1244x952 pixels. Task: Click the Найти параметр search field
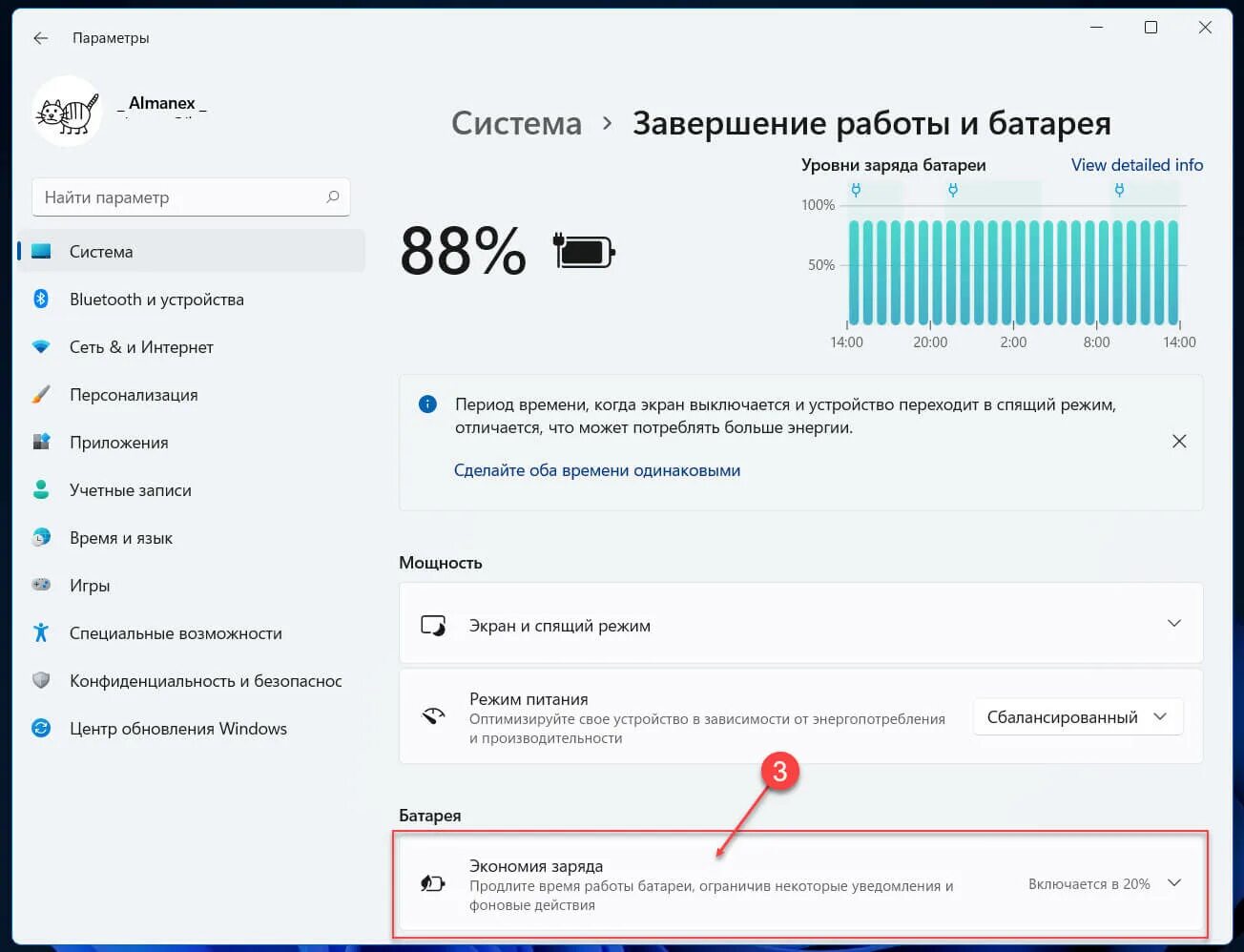coord(191,197)
